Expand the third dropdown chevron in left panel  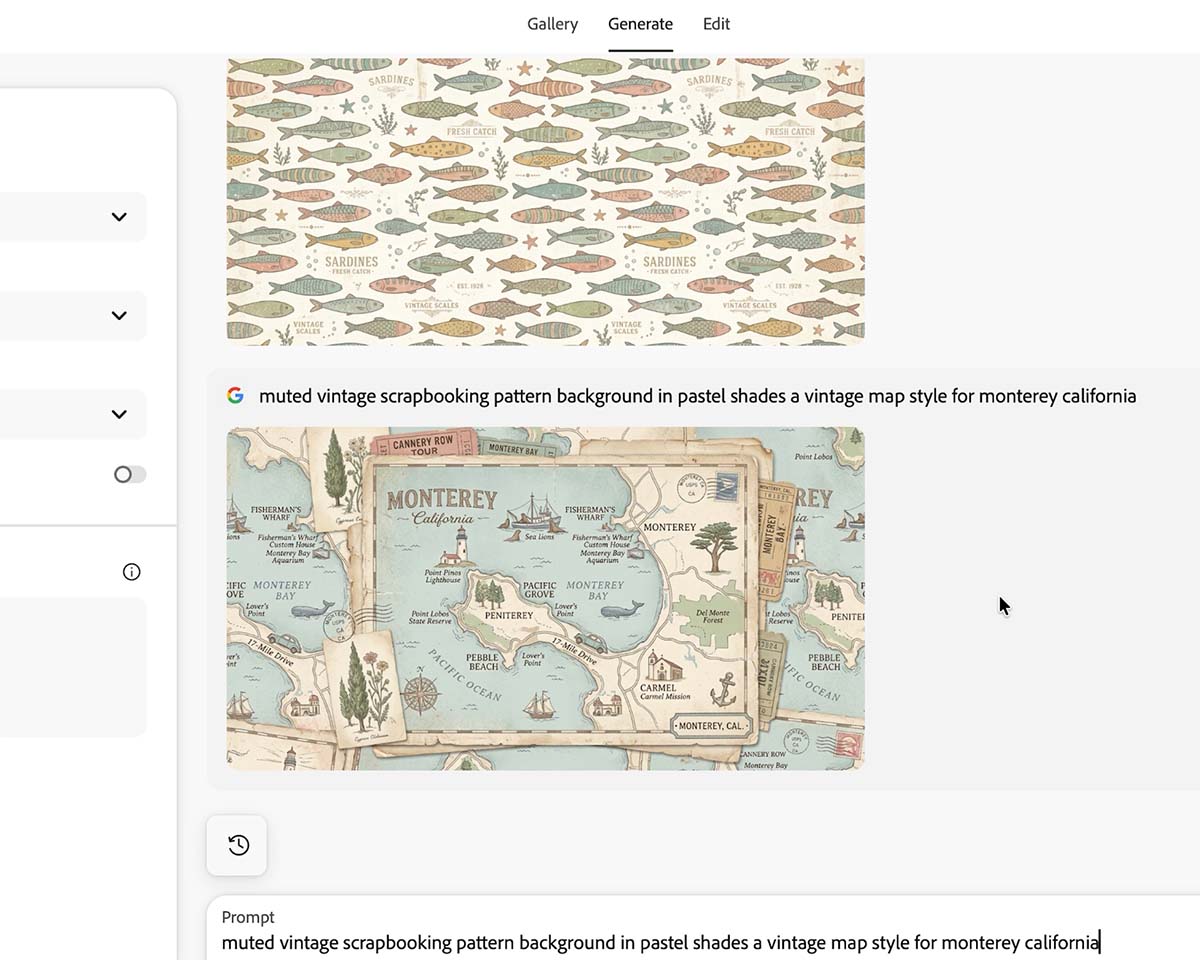[x=119, y=414]
